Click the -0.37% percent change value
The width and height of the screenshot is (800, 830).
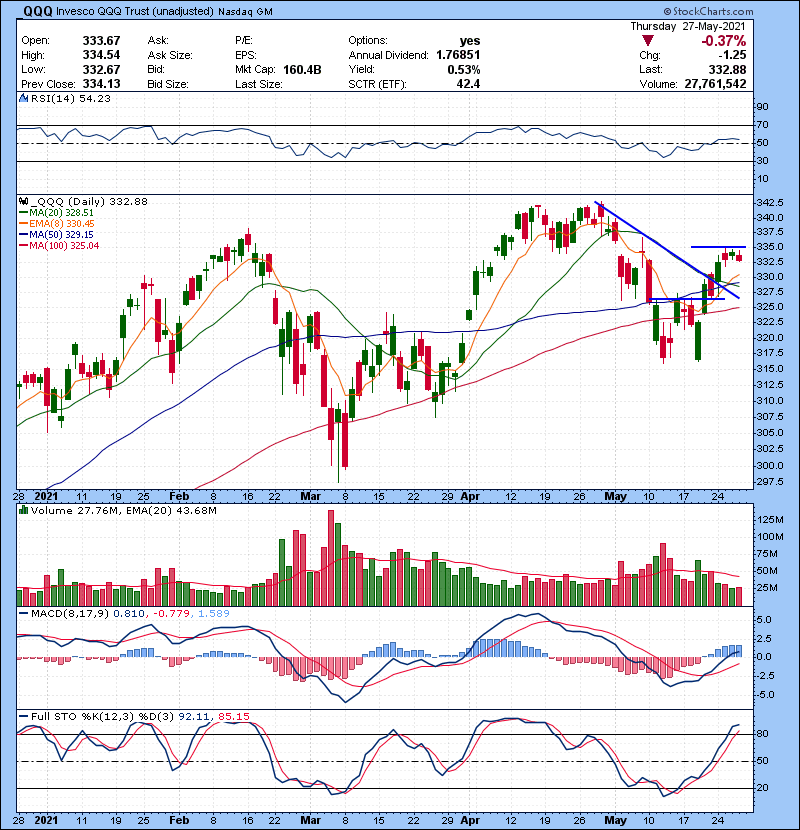pos(723,41)
